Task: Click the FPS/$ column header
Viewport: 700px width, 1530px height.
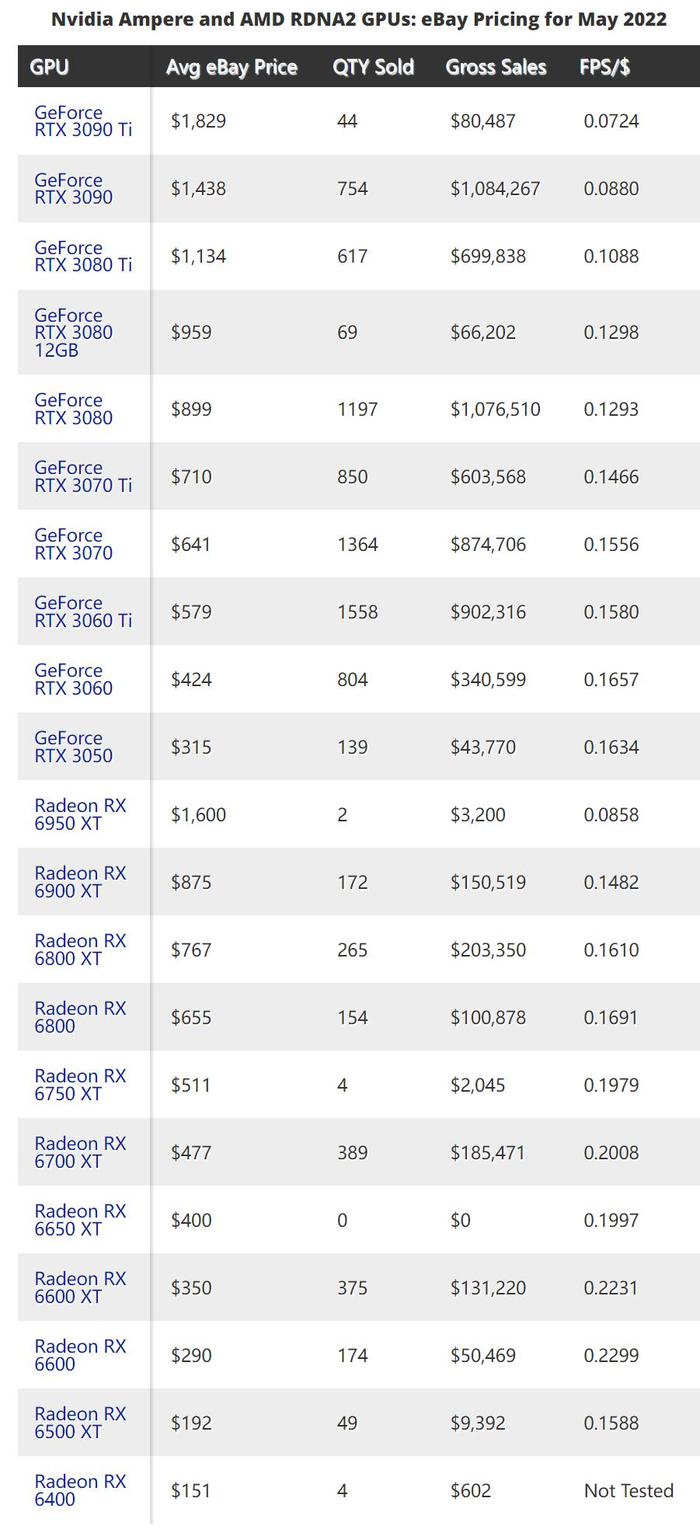Action: [604, 67]
